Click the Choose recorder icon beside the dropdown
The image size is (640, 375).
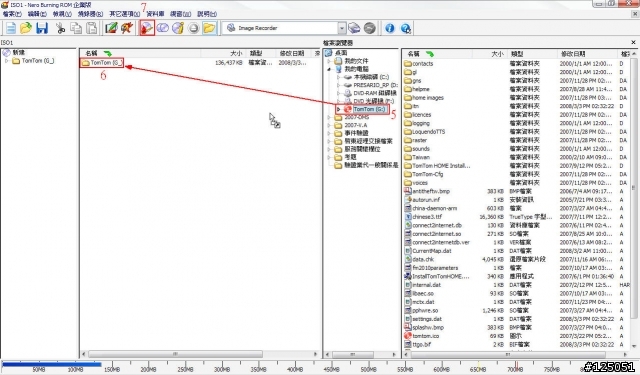pyautogui.click(x=354, y=28)
